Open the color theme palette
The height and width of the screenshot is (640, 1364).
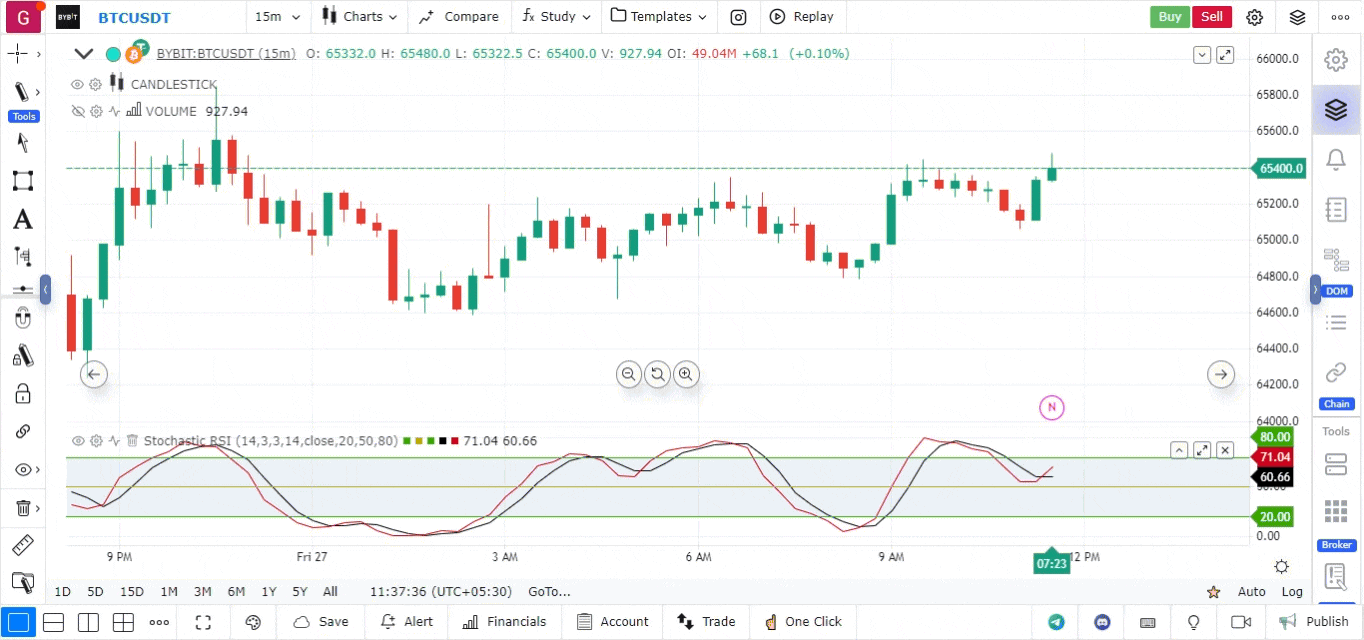253,622
